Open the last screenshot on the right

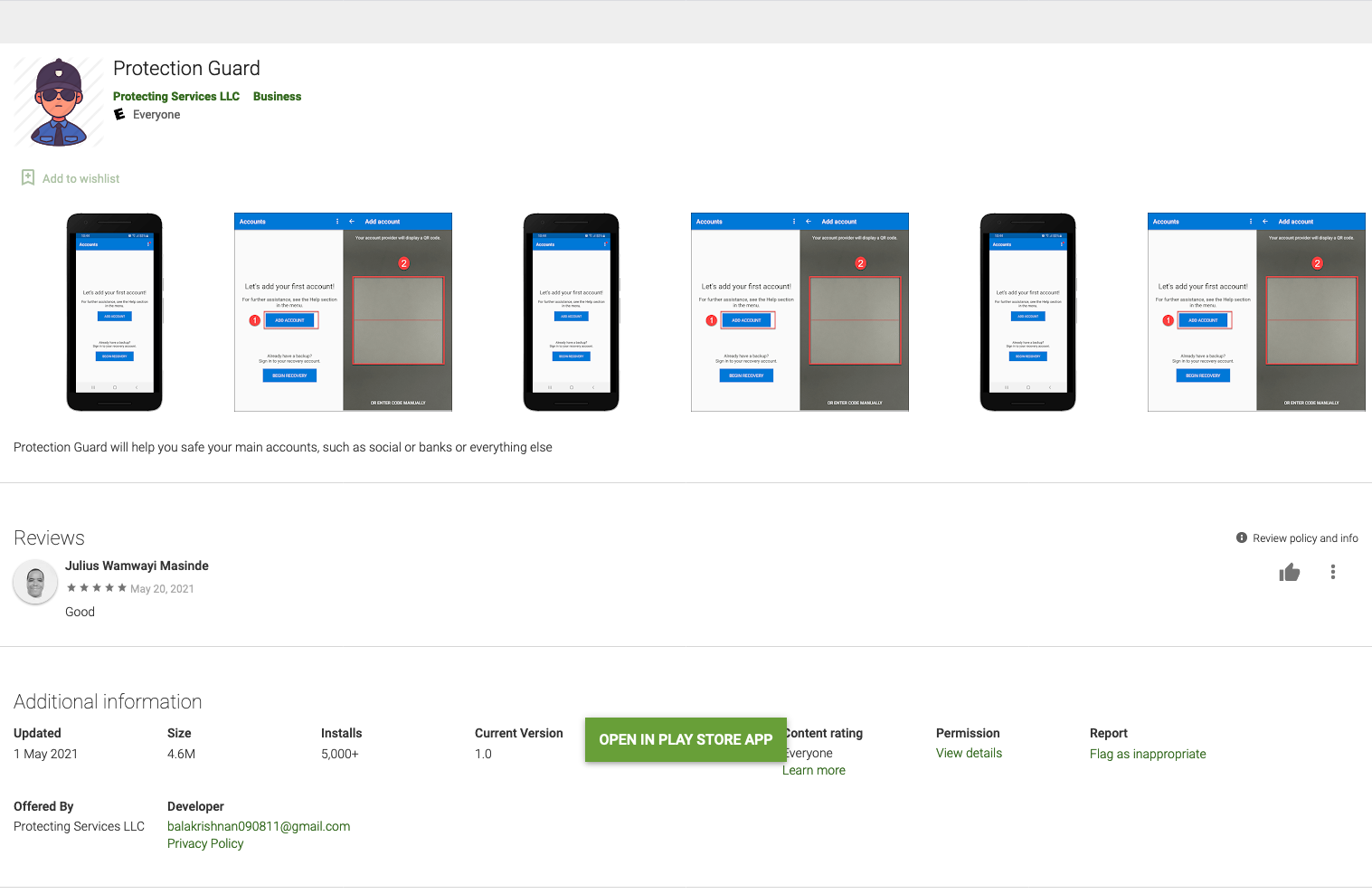(1255, 312)
